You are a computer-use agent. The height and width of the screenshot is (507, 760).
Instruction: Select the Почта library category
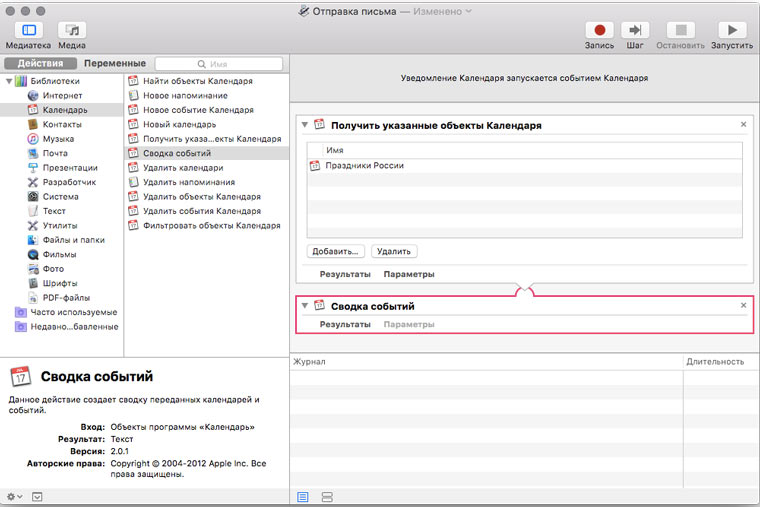point(55,153)
